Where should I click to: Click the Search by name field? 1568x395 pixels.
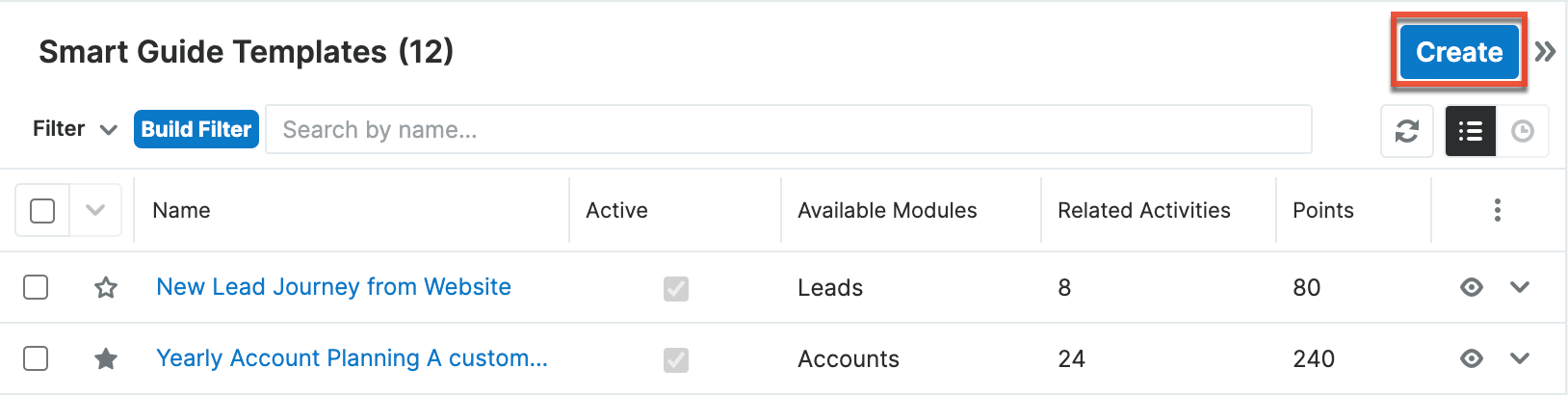[x=788, y=130]
